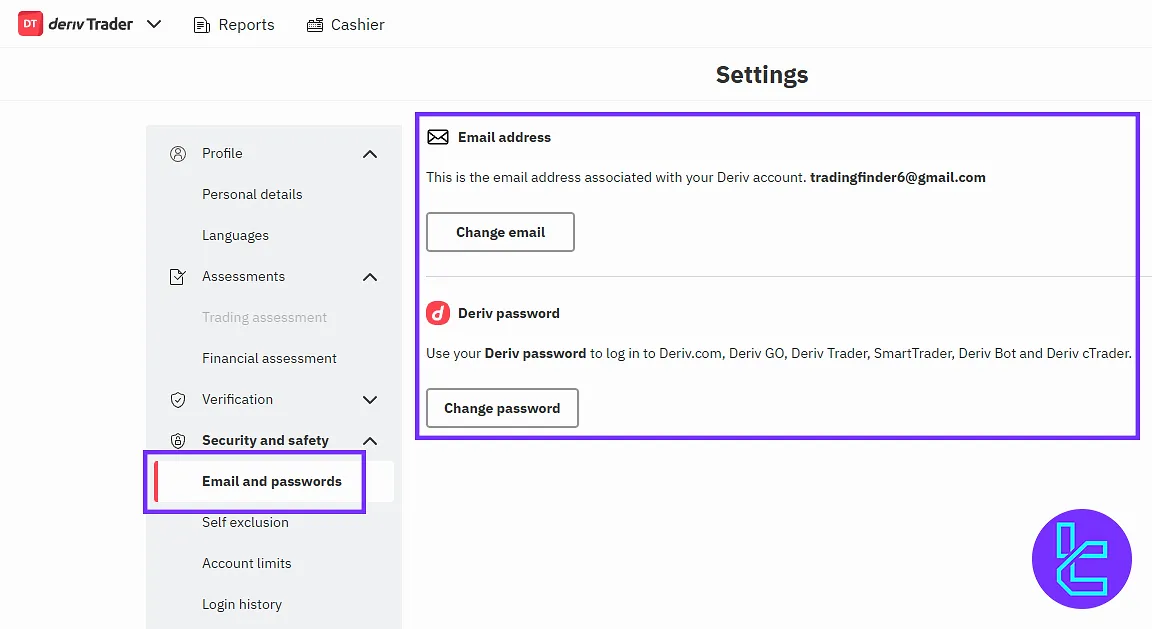Open the Trading assessment item
This screenshot has height=629, width=1152.
click(264, 317)
